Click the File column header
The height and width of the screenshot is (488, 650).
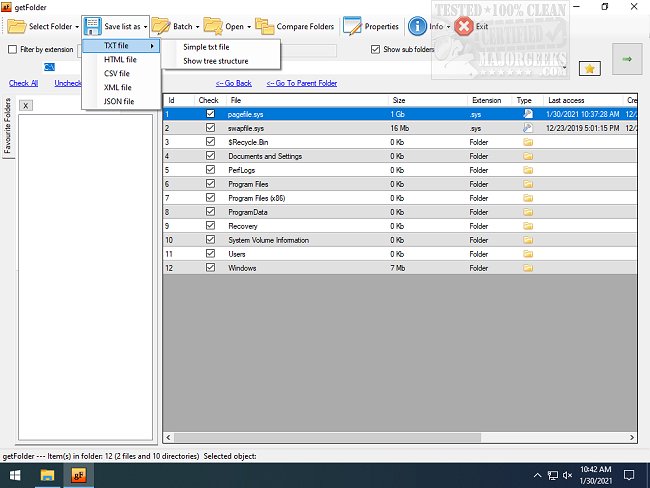tap(307, 100)
